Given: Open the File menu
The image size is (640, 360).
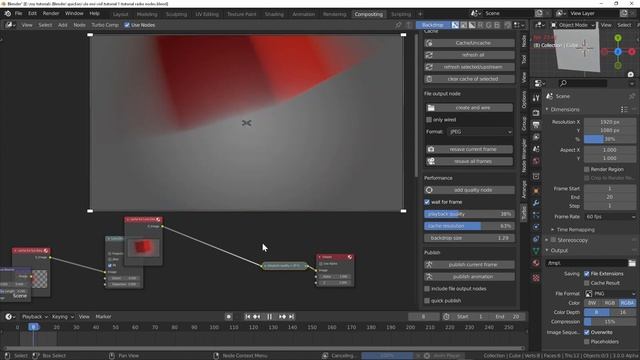Looking at the screenshot, I should 18,13.
